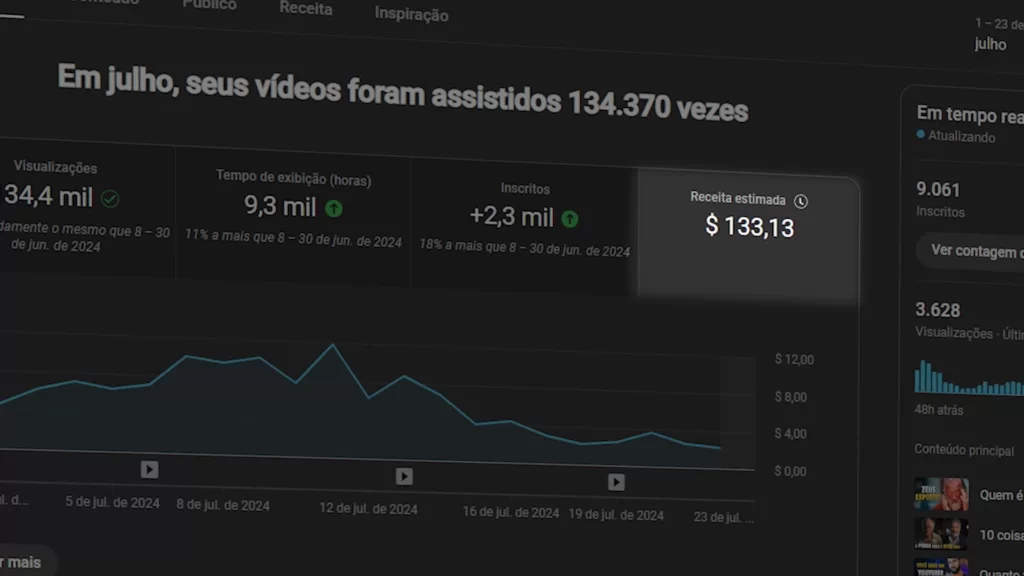Click the 16 de jul. de 2024 axis label
Image resolution: width=1024 pixels, height=576 pixels.
(x=511, y=513)
